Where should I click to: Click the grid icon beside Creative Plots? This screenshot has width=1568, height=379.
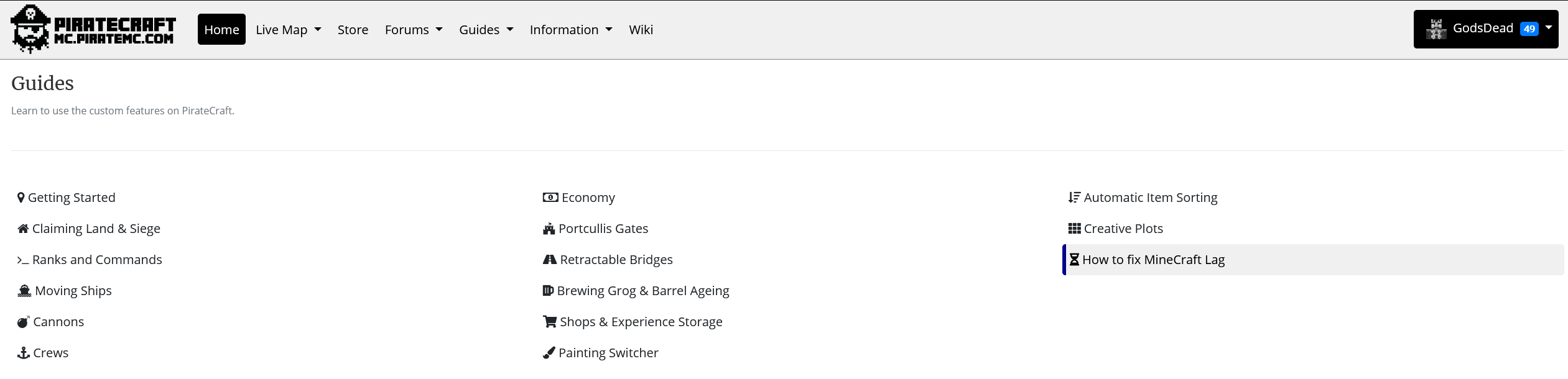[1074, 229]
